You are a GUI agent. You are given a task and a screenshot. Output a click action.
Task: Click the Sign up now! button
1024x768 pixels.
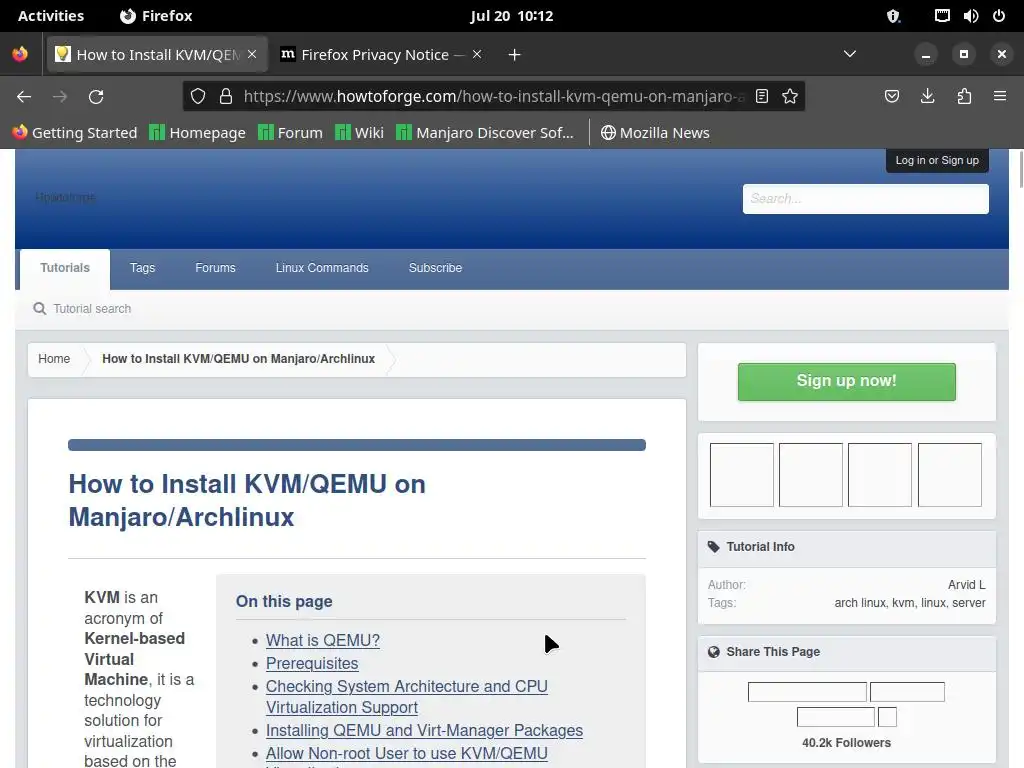click(846, 381)
